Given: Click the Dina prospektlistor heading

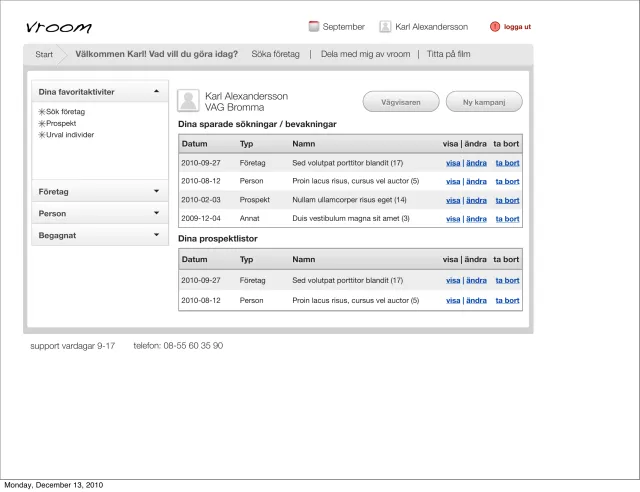Looking at the screenshot, I should pos(218,239).
